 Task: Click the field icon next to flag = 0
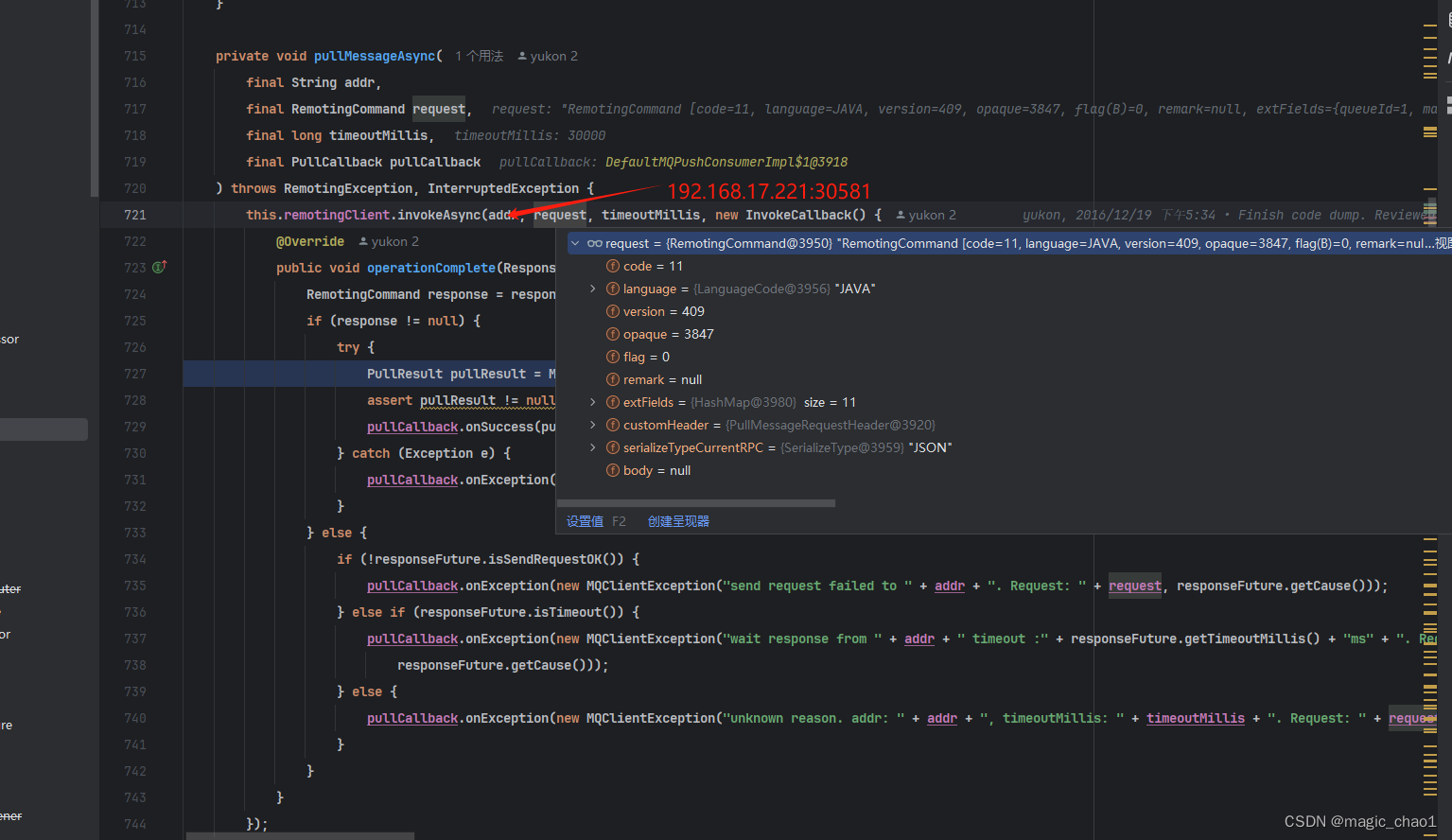613,357
